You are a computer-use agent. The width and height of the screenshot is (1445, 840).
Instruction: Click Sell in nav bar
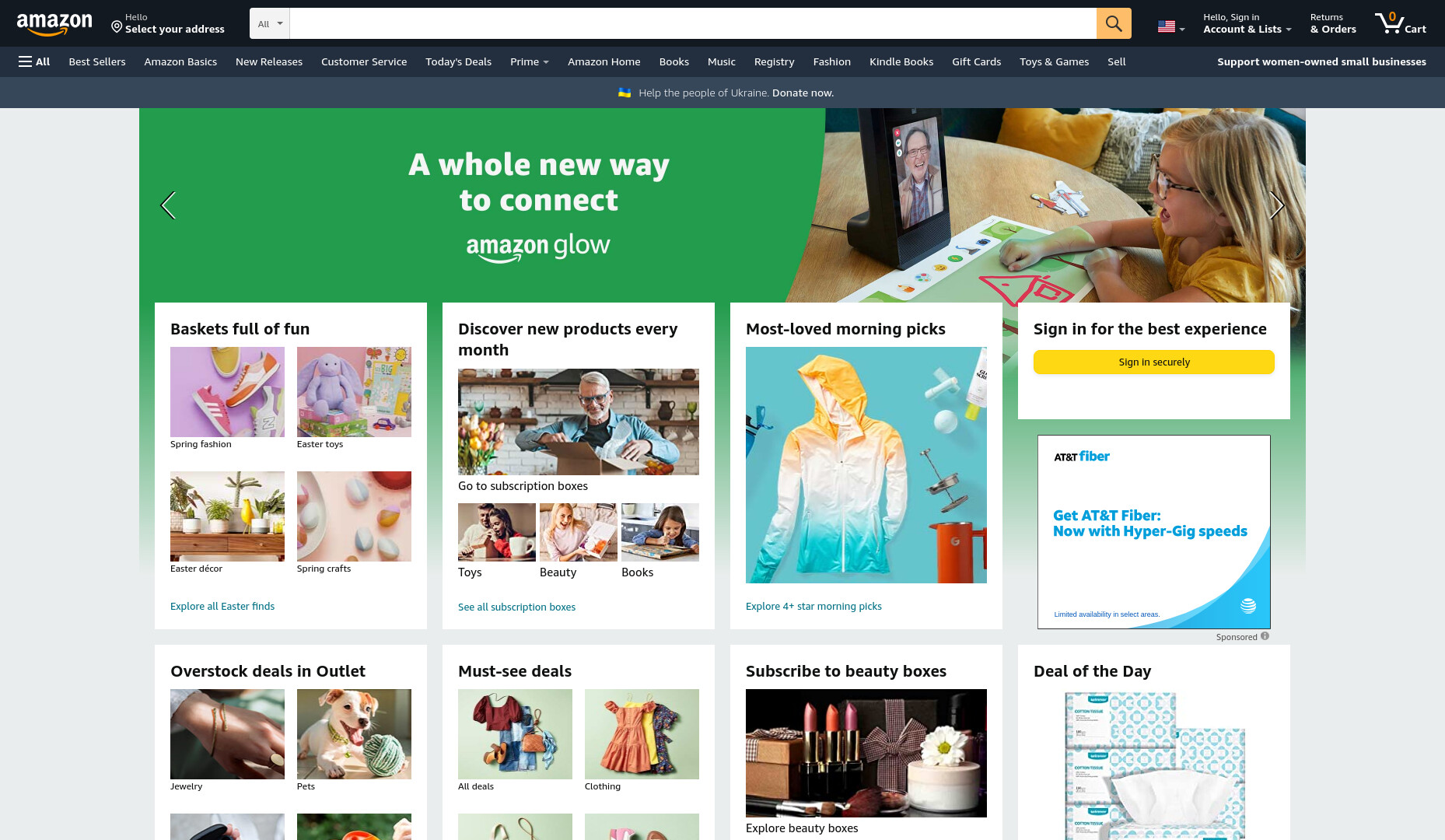pos(1117,61)
